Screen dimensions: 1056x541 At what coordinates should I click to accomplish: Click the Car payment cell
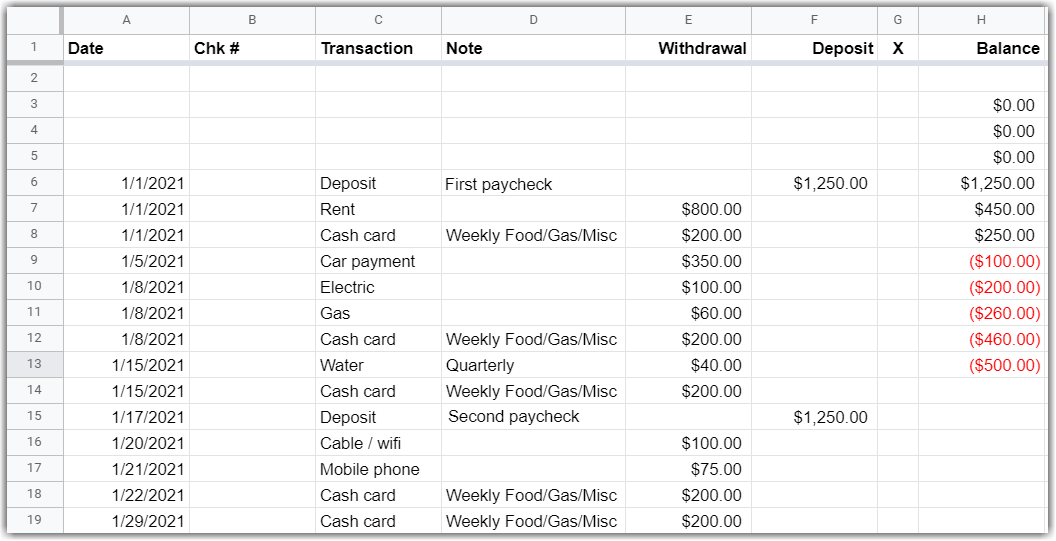point(378,262)
